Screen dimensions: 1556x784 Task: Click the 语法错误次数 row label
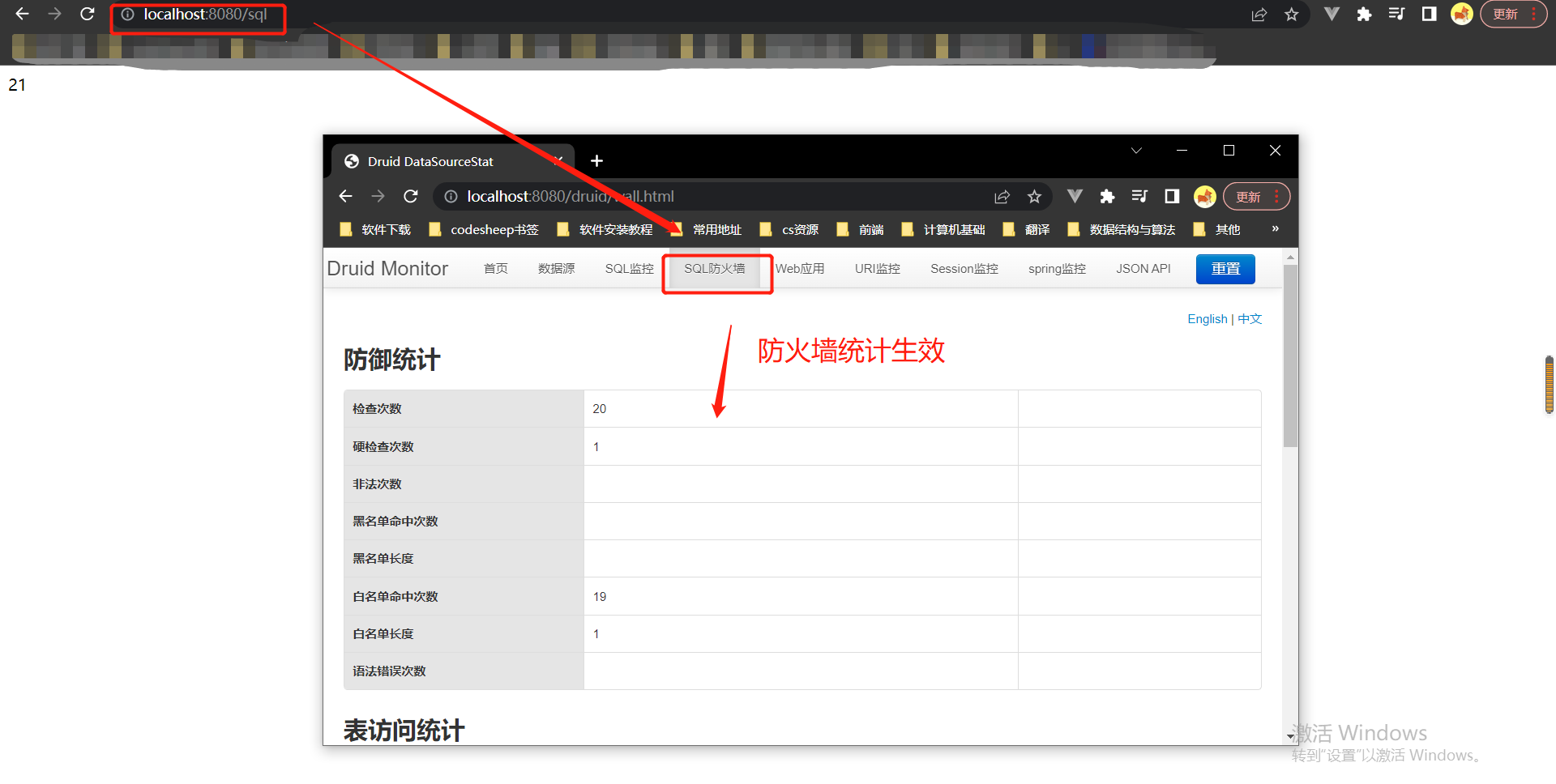pos(389,671)
